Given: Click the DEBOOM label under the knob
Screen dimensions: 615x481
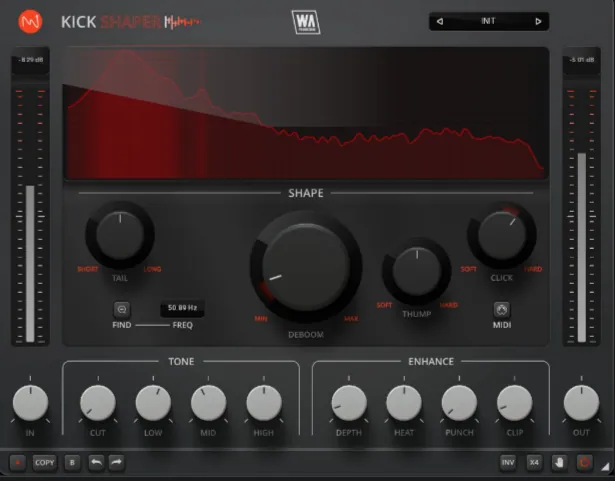Looking at the screenshot, I should [306, 335].
